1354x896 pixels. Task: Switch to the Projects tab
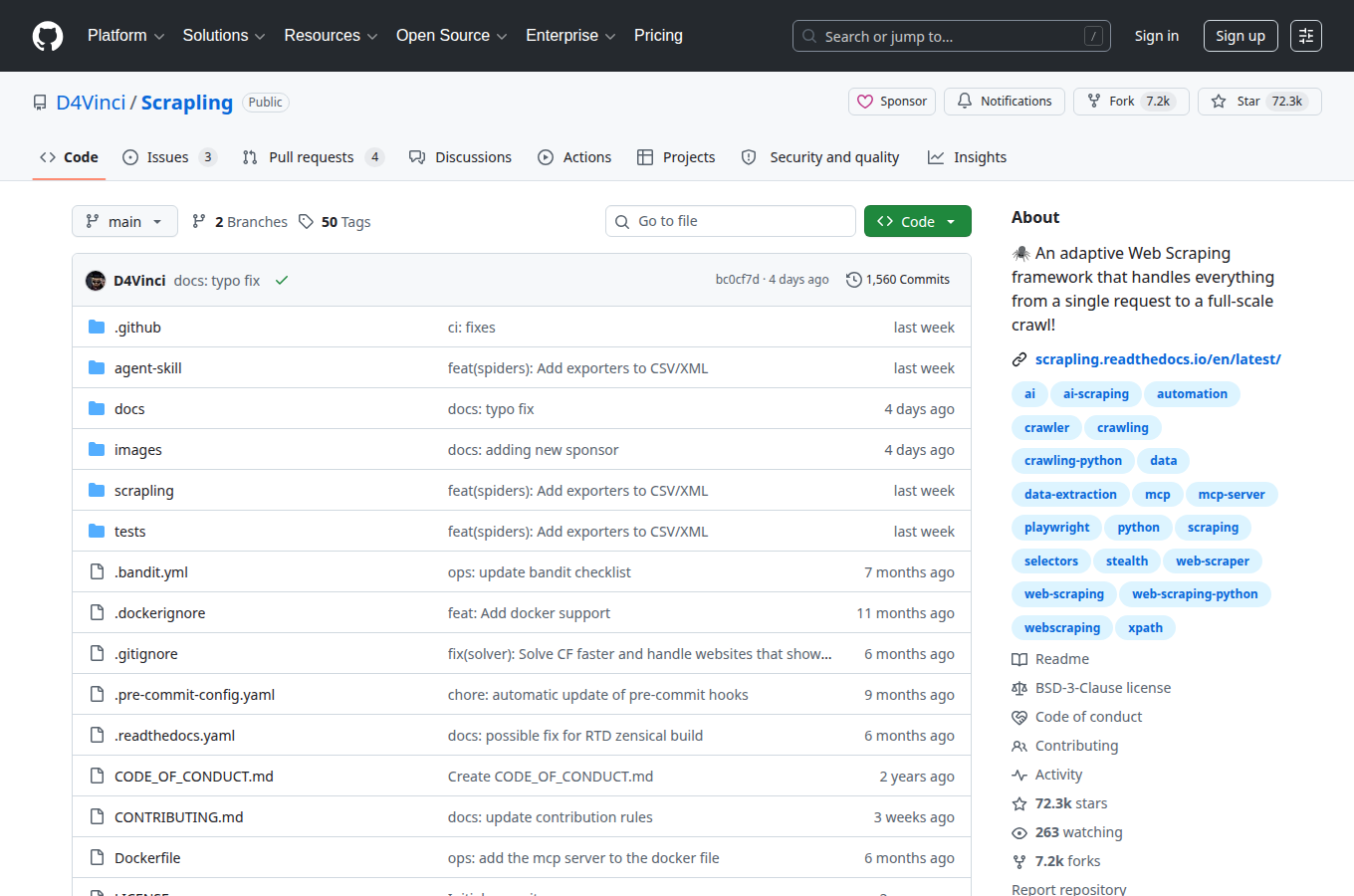pyautogui.click(x=676, y=157)
